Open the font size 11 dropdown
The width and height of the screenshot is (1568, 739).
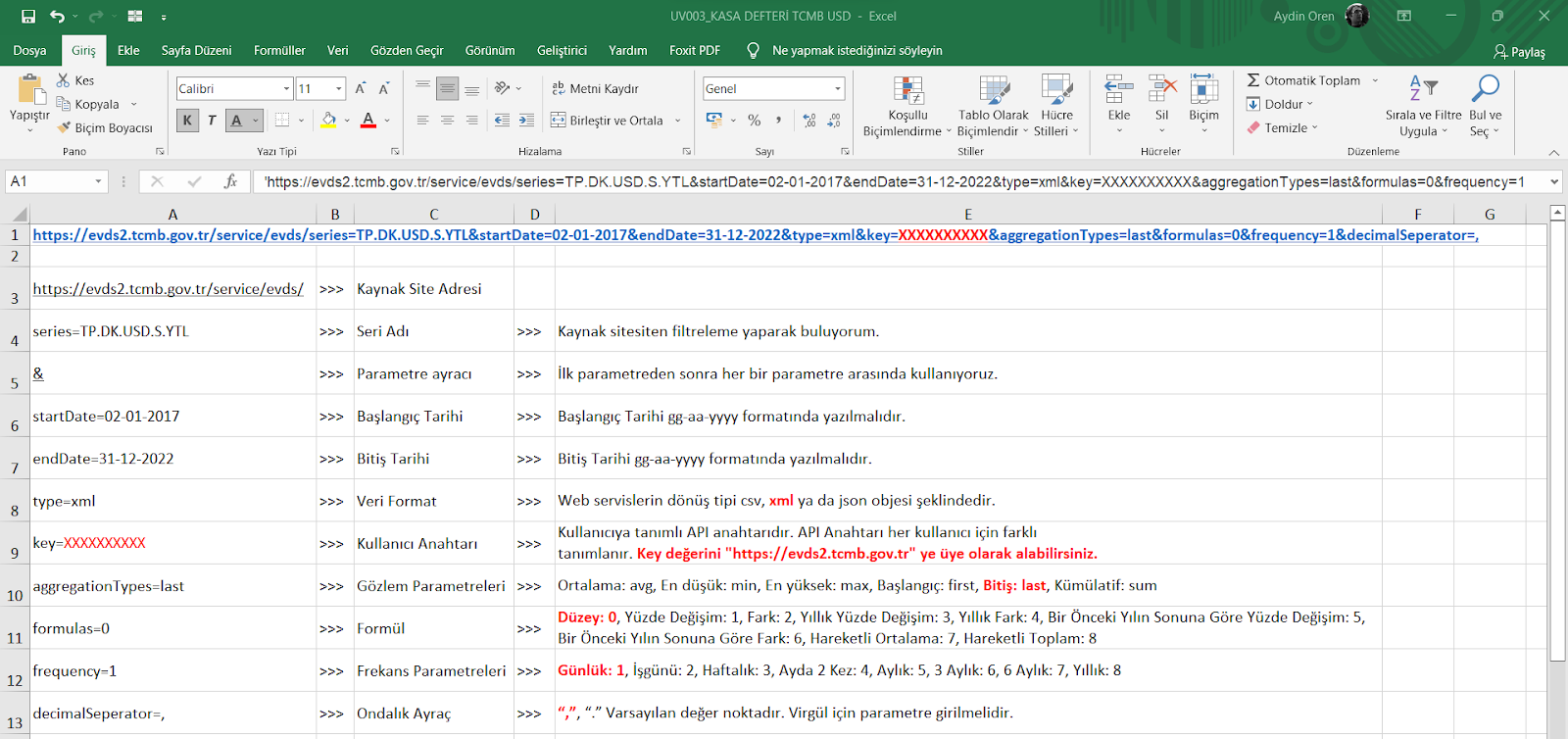point(339,88)
